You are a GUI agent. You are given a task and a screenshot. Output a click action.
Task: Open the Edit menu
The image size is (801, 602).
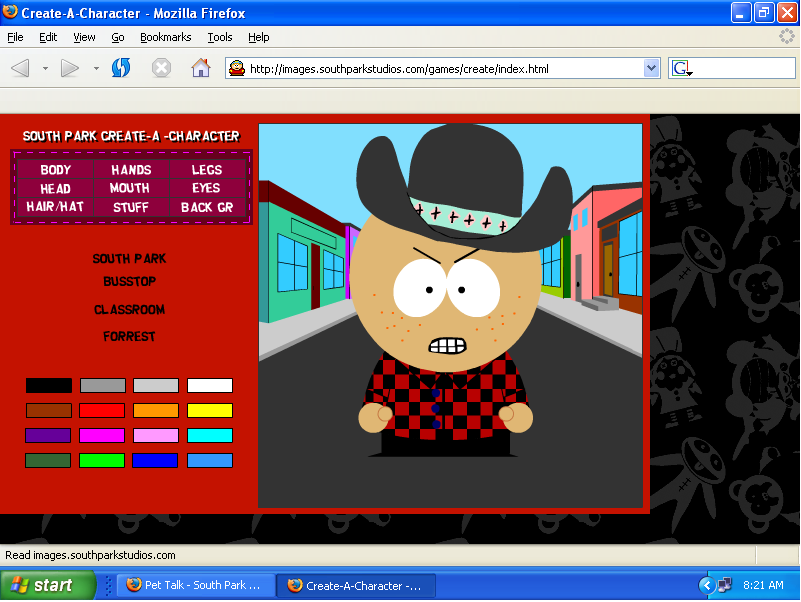click(48, 37)
